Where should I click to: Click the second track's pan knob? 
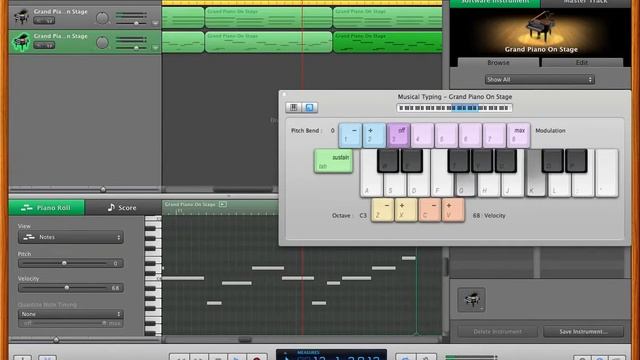(102, 42)
